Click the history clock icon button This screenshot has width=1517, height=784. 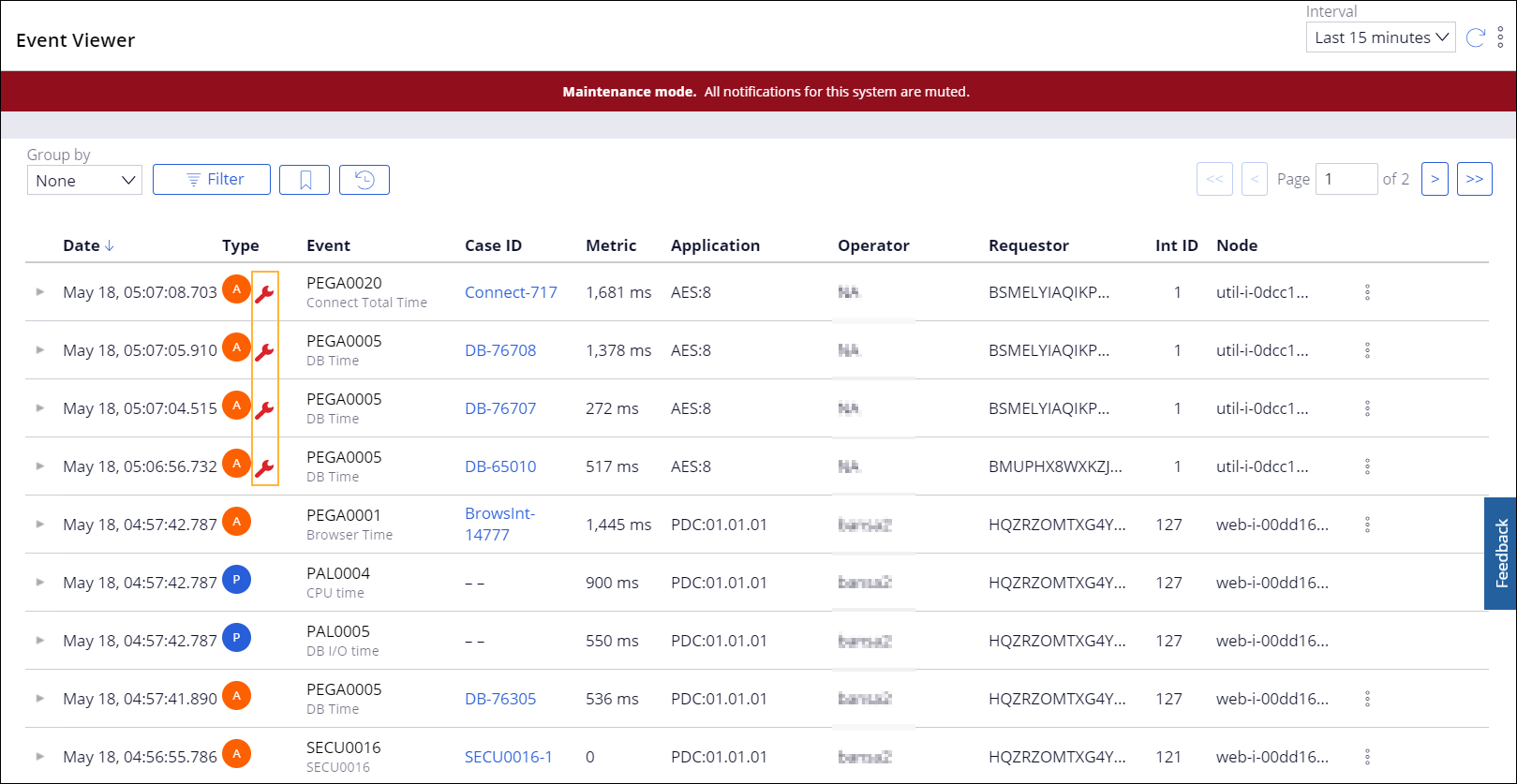click(364, 180)
